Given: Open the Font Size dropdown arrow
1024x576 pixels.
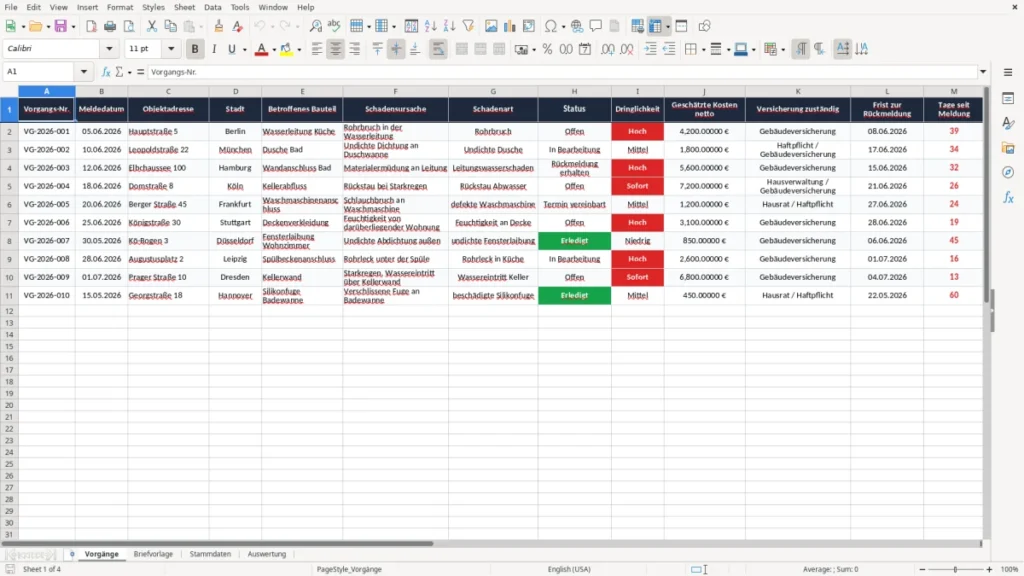Looking at the screenshot, I should click(171, 48).
